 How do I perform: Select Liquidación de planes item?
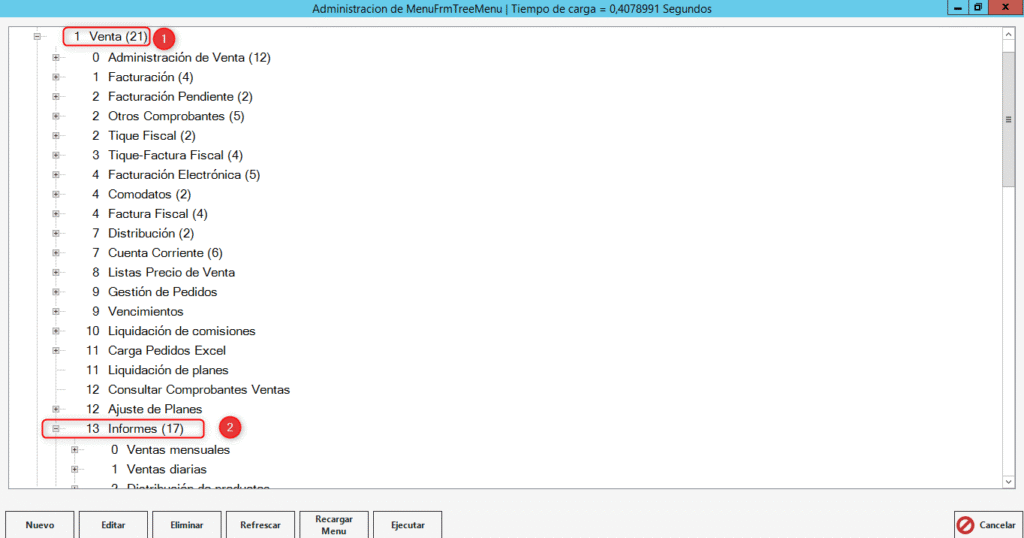pos(167,370)
